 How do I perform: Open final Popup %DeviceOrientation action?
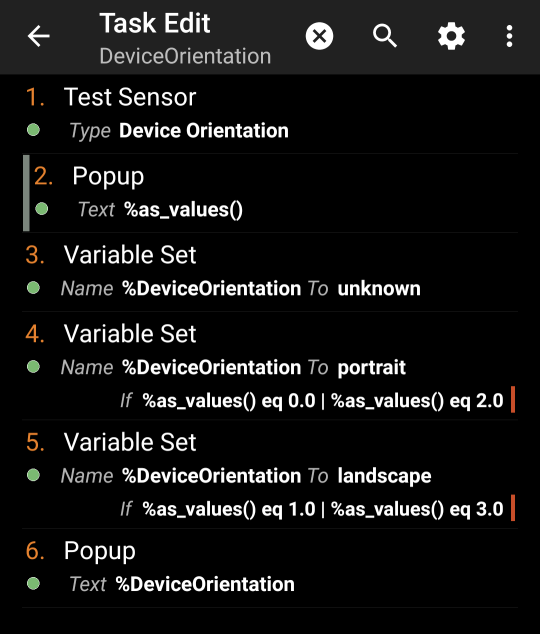tap(270, 568)
